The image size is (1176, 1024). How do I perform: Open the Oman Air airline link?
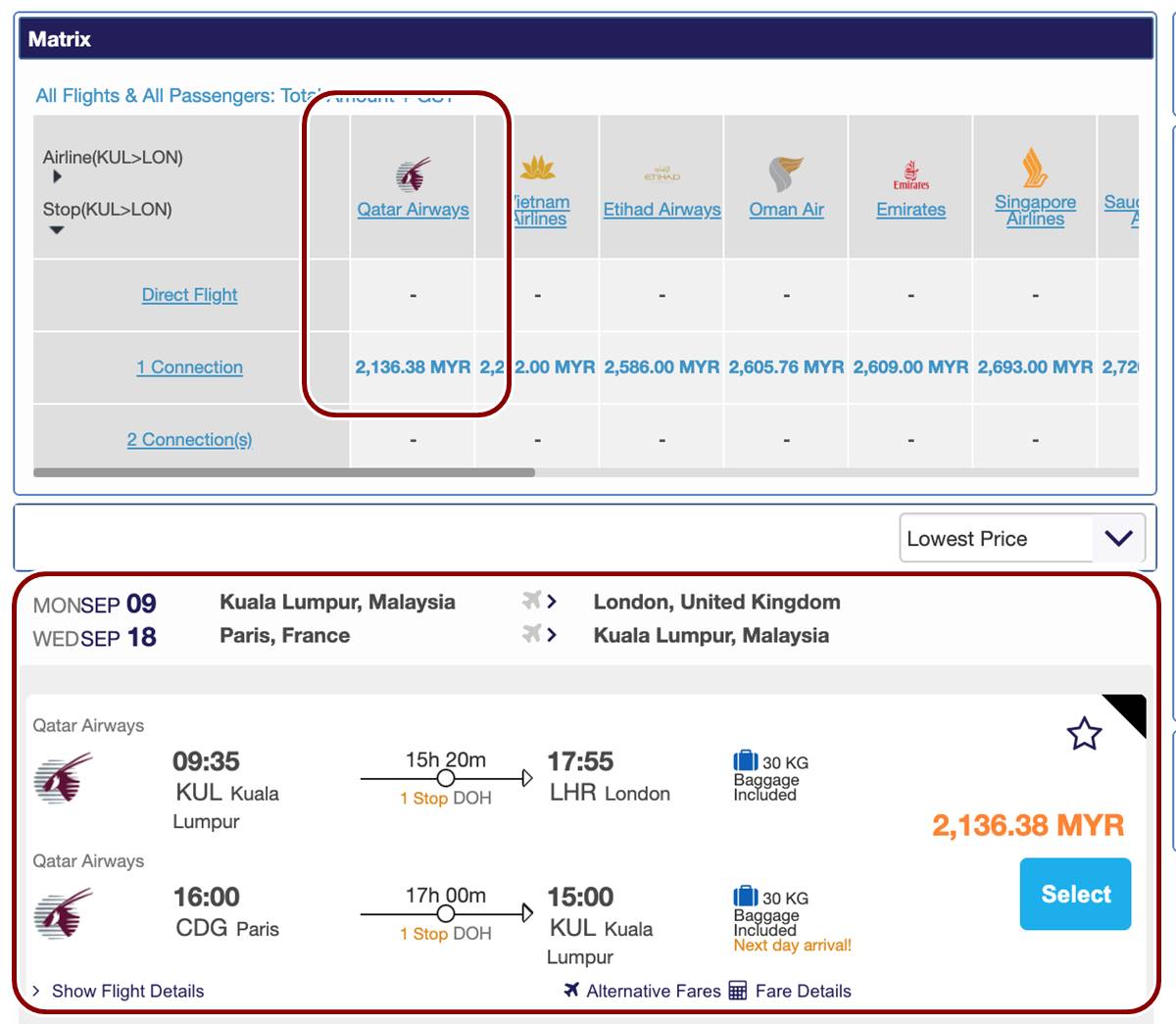coord(786,210)
